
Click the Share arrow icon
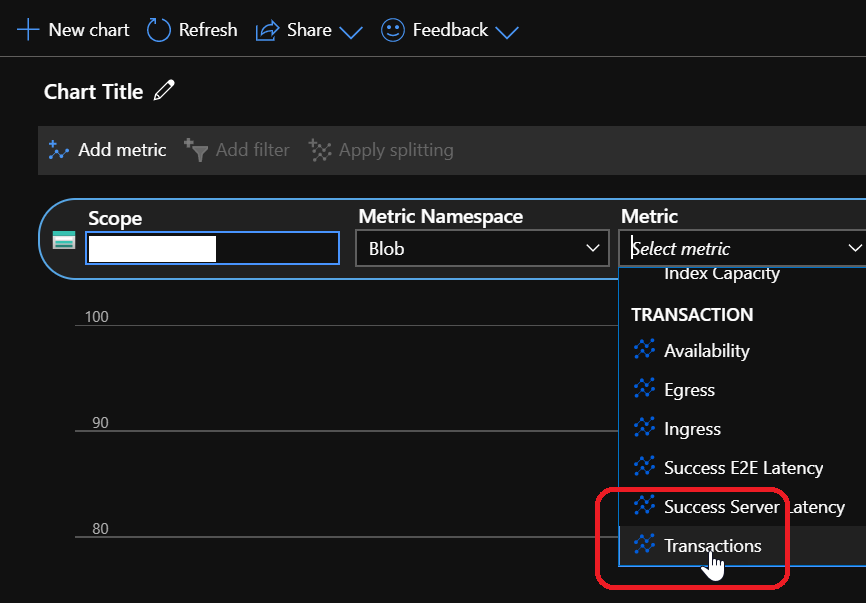tap(267, 31)
